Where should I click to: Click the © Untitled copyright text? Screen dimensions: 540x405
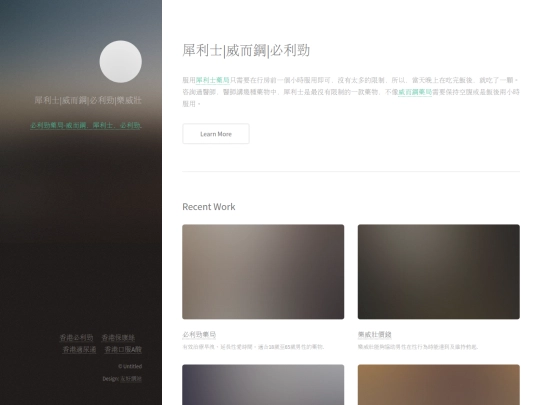pos(130,366)
